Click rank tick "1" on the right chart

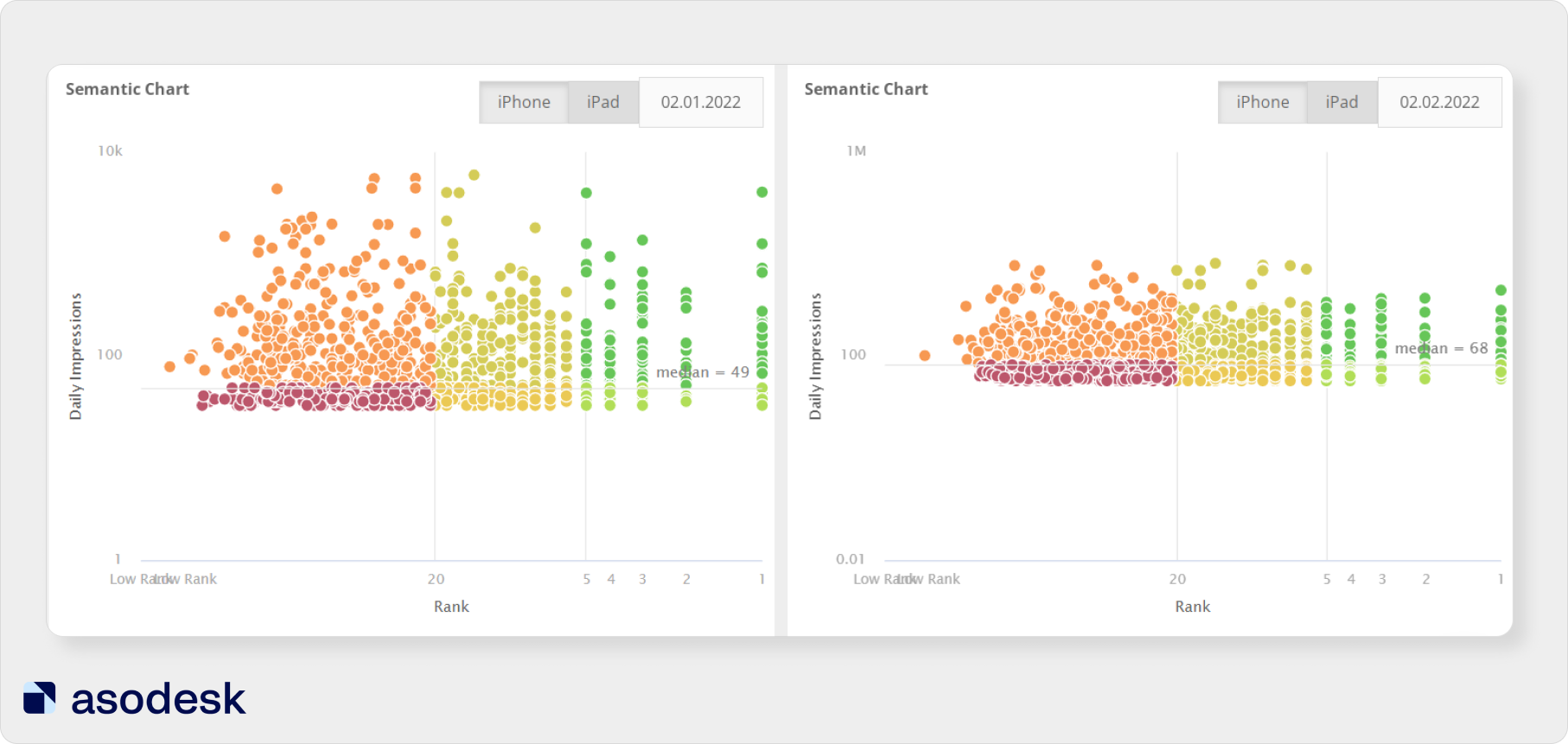coord(1501,579)
